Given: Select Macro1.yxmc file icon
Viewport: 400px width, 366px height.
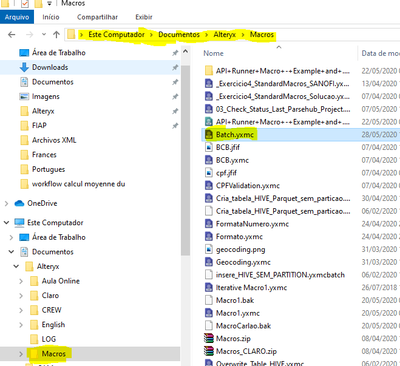Looking at the screenshot, I should 209,313.
